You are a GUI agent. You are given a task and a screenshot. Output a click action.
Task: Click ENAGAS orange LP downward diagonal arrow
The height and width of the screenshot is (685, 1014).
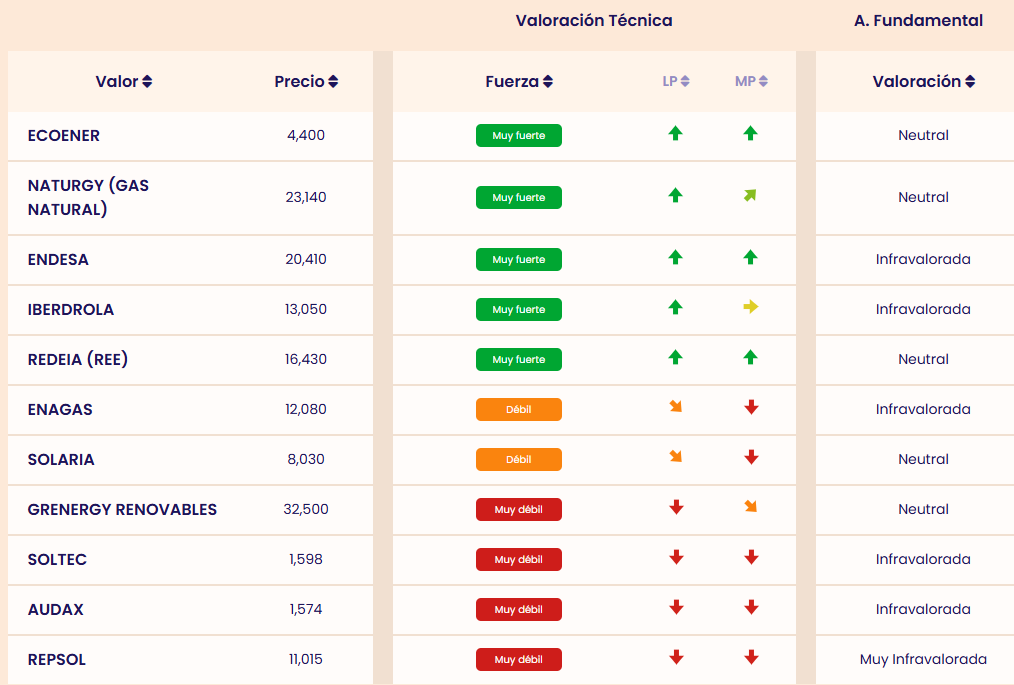point(675,407)
